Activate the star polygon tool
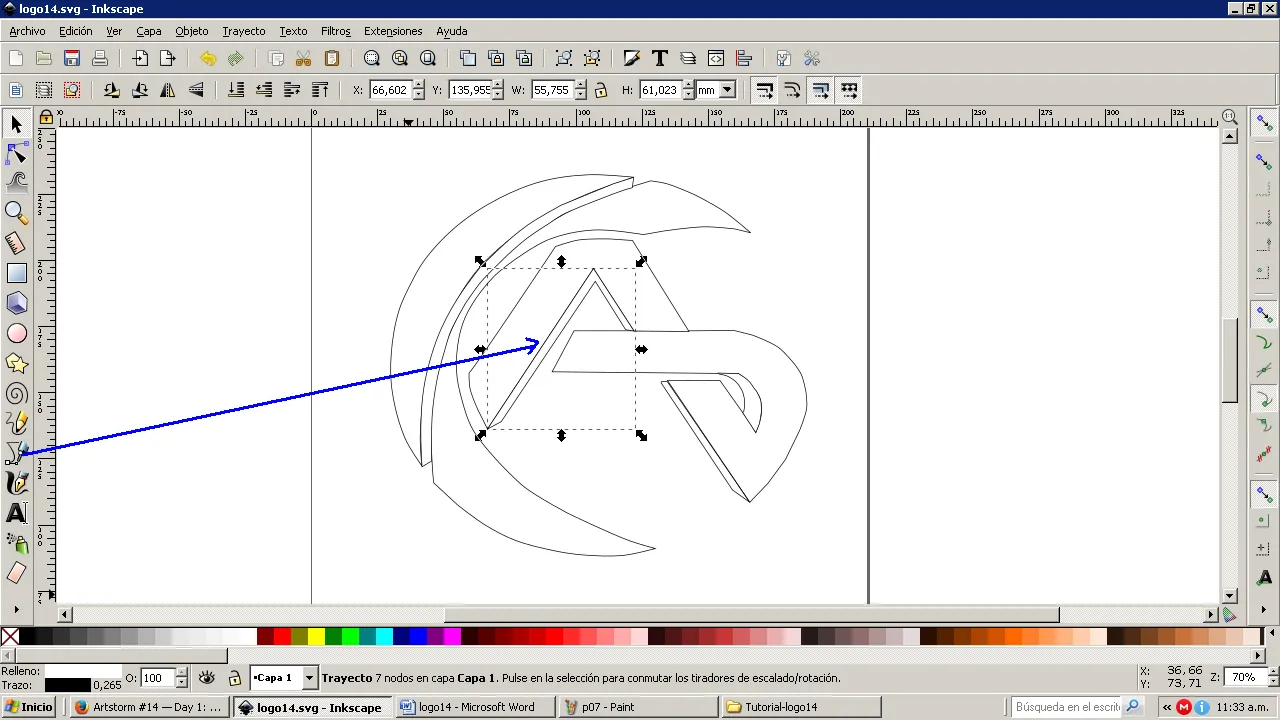 click(17, 363)
